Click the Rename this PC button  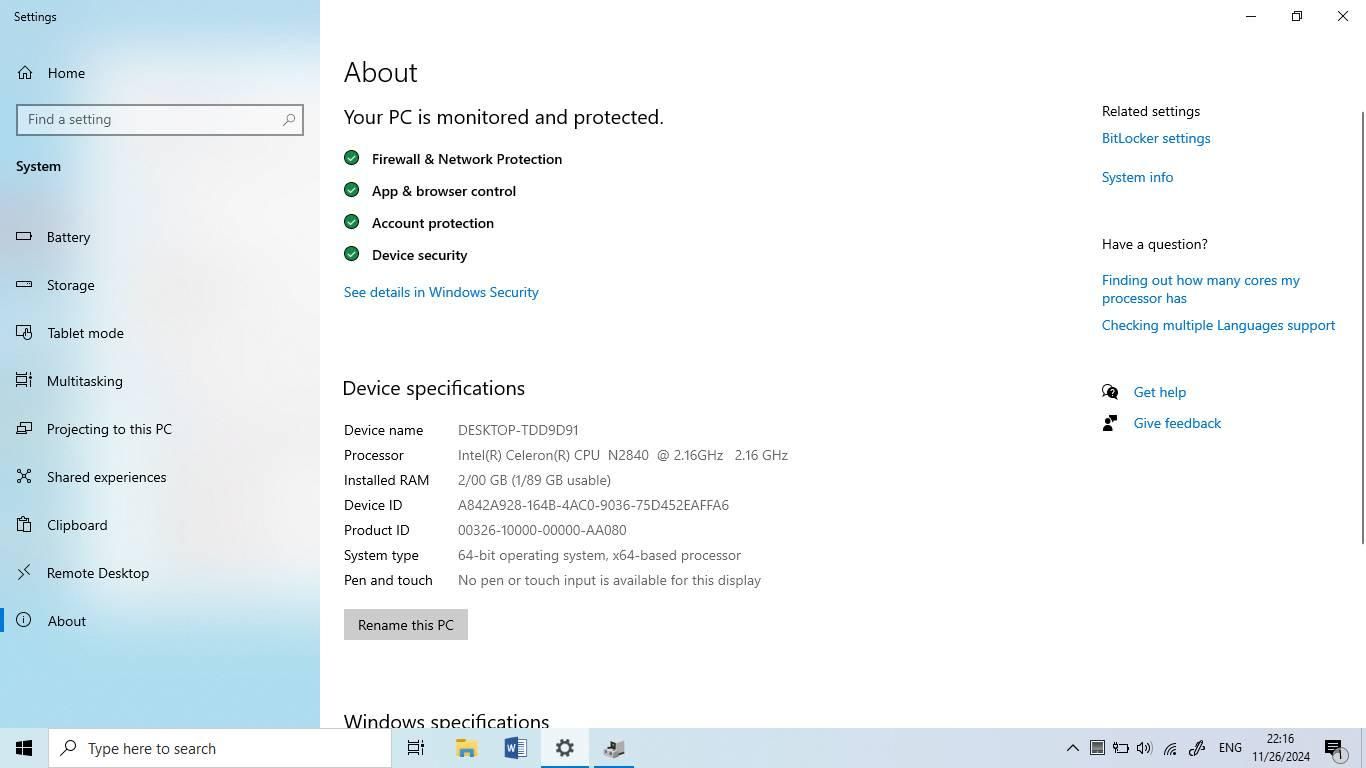(x=406, y=625)
